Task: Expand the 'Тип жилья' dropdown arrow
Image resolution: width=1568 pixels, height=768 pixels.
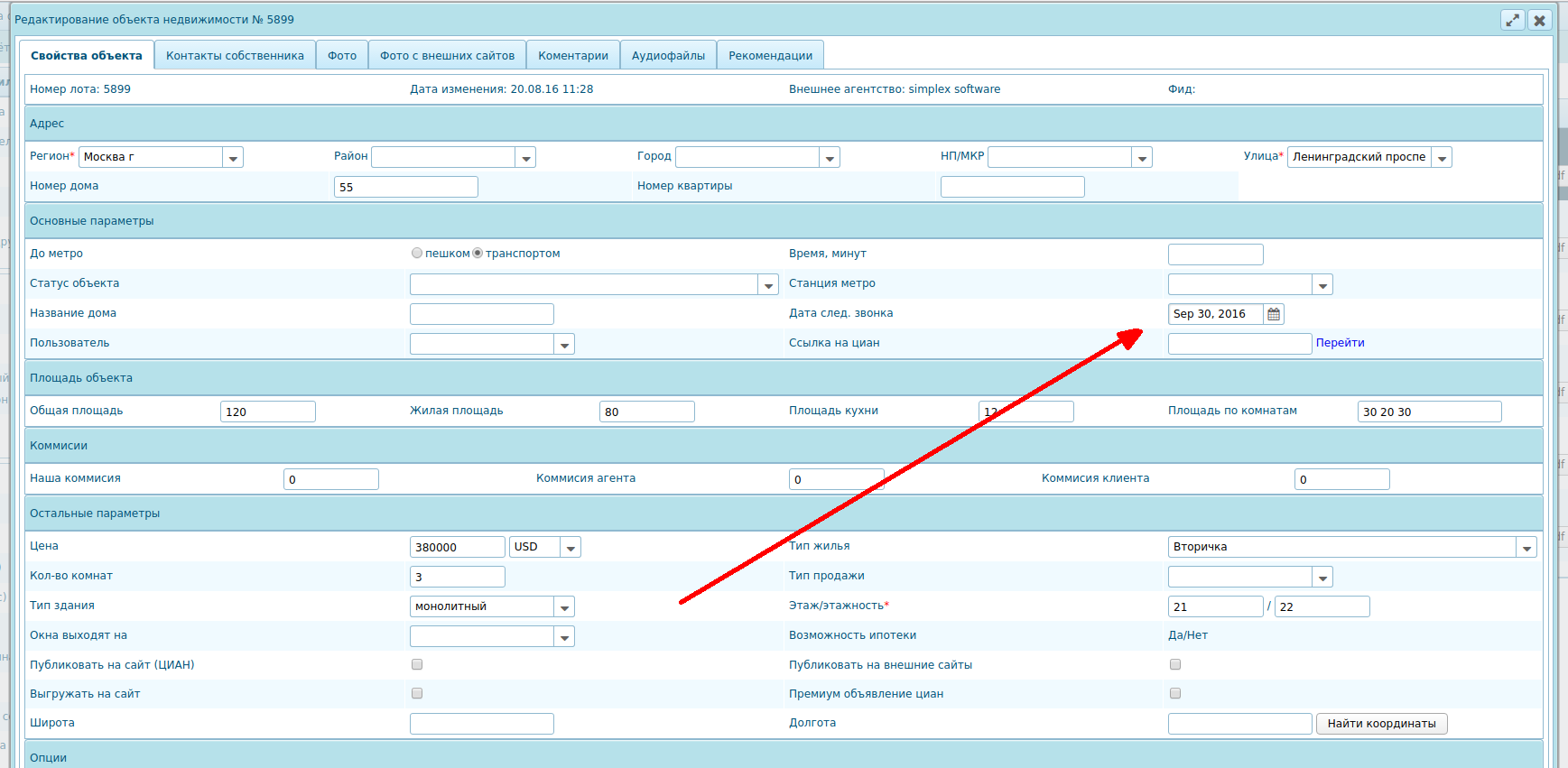Action: click(x=1526, y=548)
